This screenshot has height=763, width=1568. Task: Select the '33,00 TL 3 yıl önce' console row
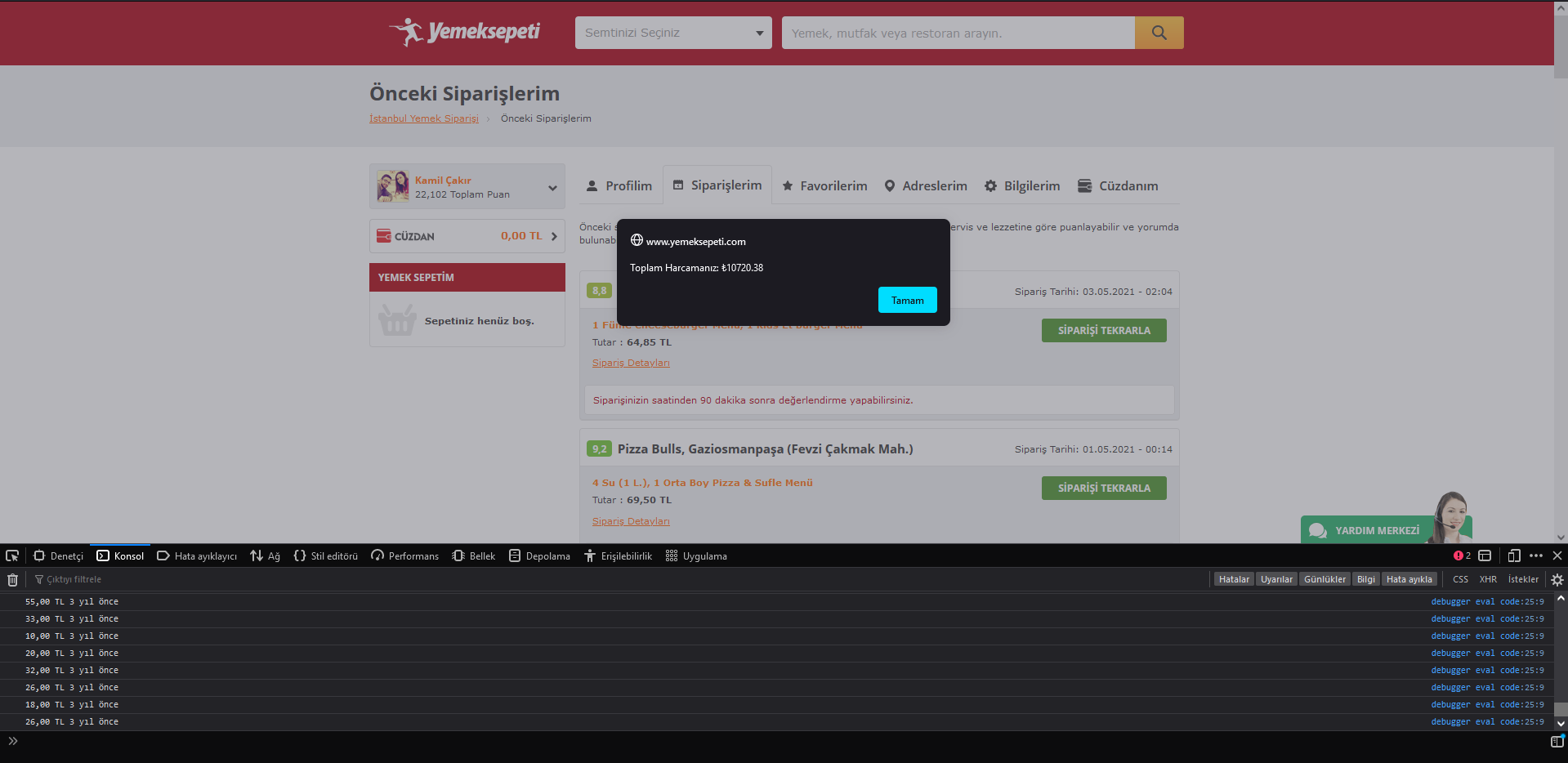pyautogui.click(x=777, y=619)
